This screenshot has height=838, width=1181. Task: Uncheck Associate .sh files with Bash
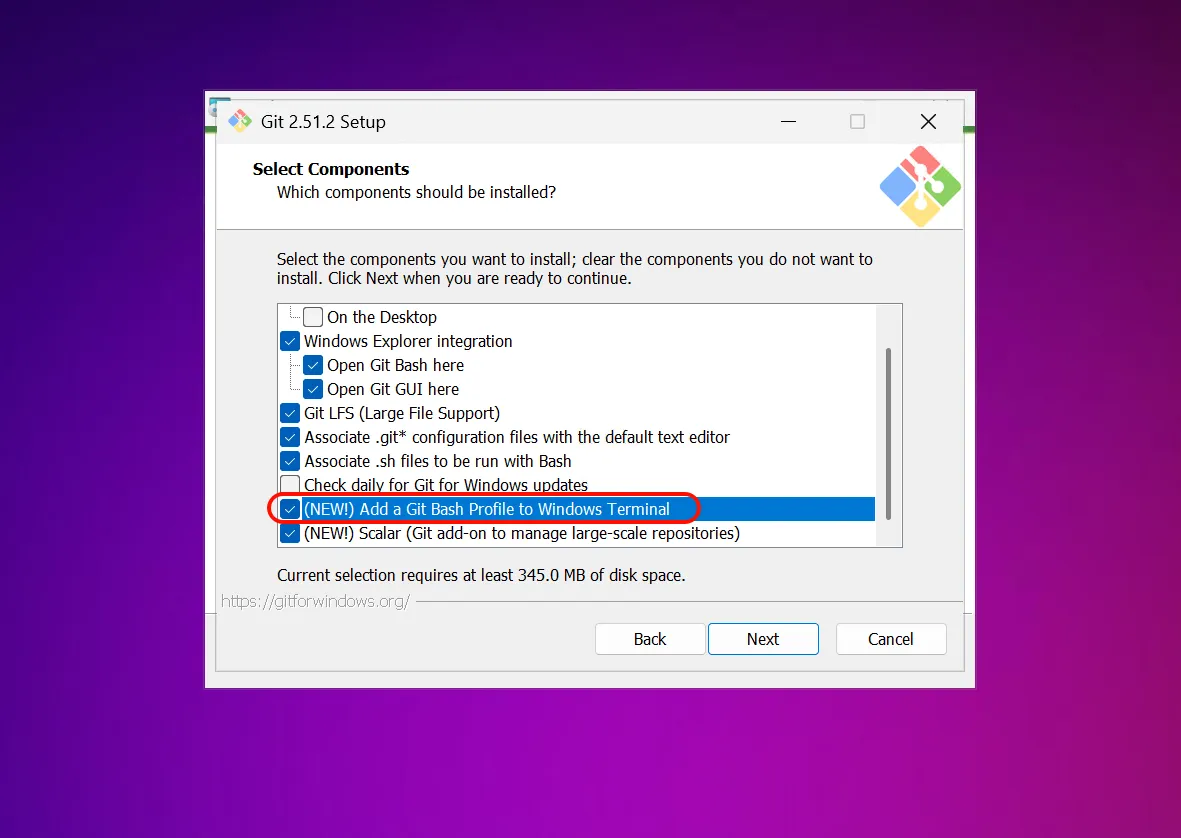(x=290, y=462)
